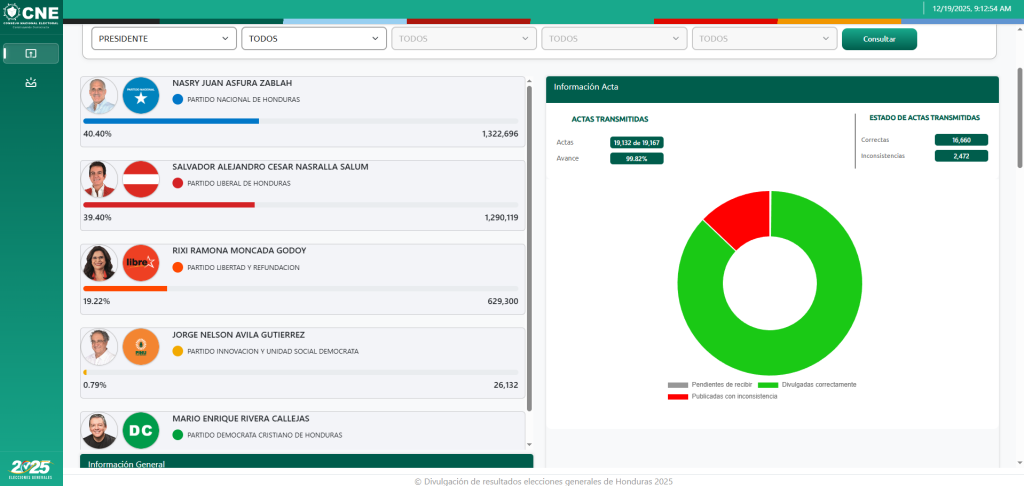This screenshot has width=1024, height=486.
Task: Open the ballot box sidebar icon
Action: 31,83
